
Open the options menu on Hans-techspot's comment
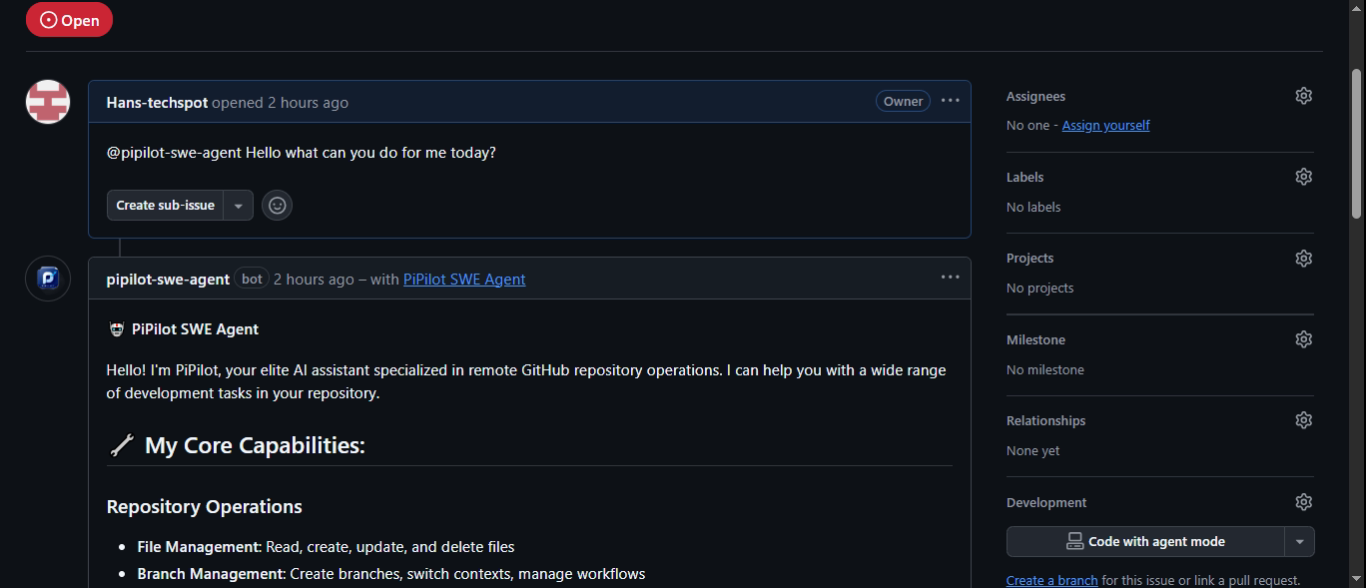click(x=950, y=101)
